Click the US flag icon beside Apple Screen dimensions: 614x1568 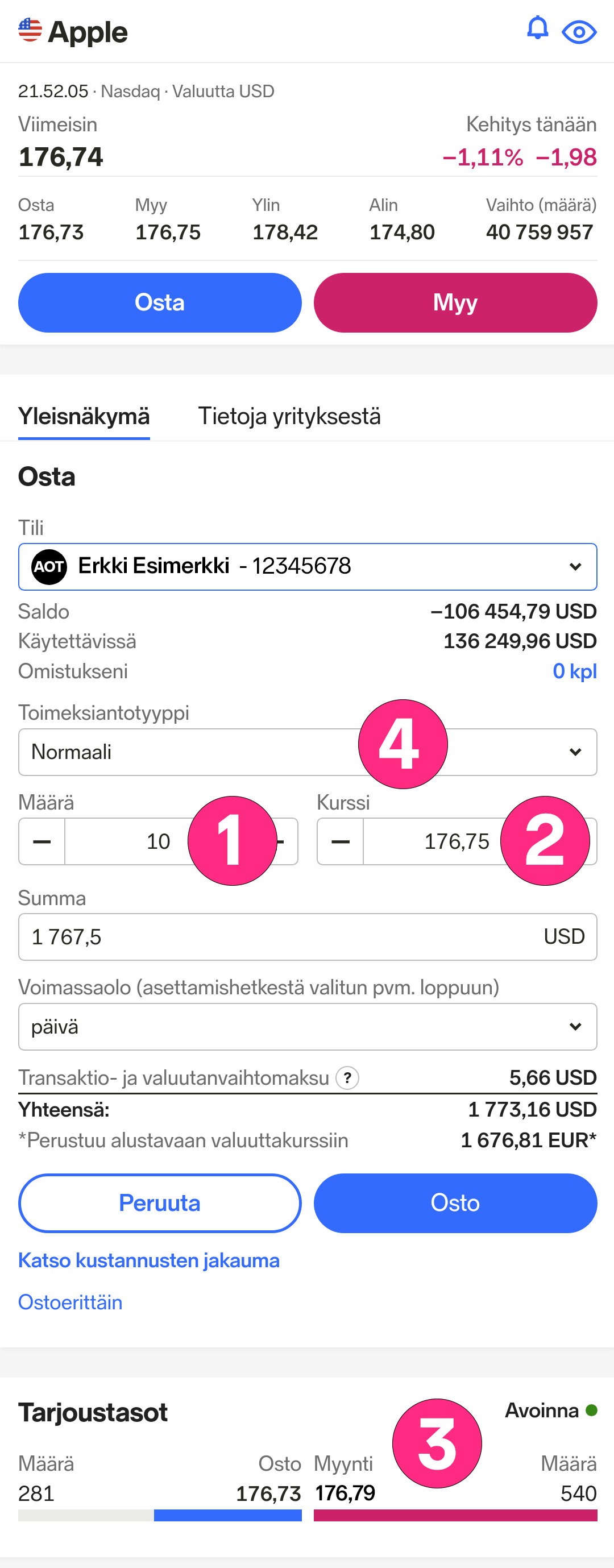(x=30, y=30)
